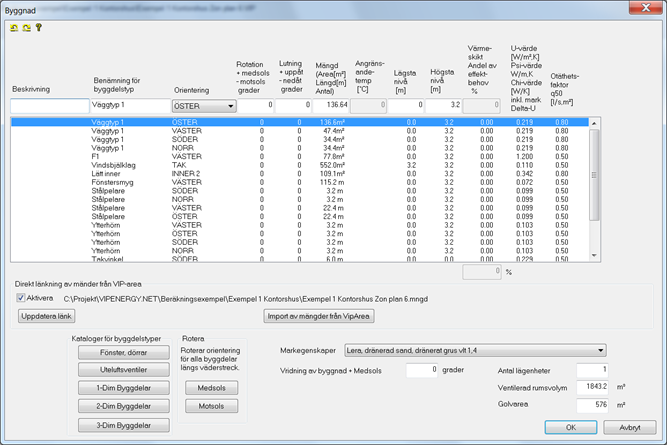Click the list scrollbar up arrow
667x445 pixels.
click(594, 123)
